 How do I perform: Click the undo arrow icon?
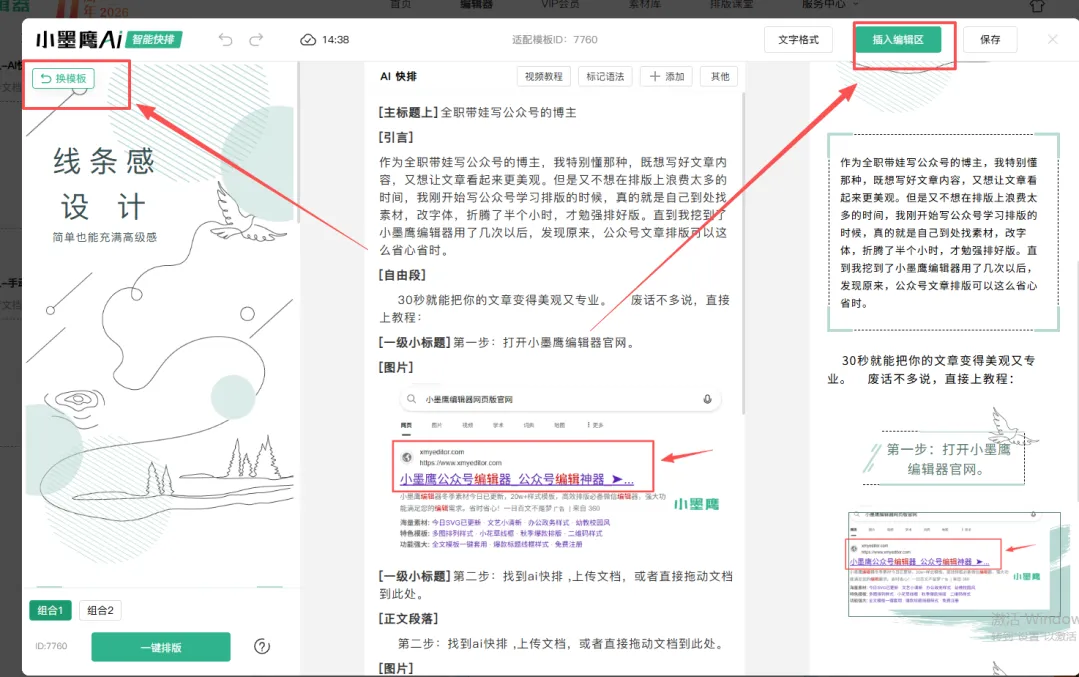click(225, 39)
